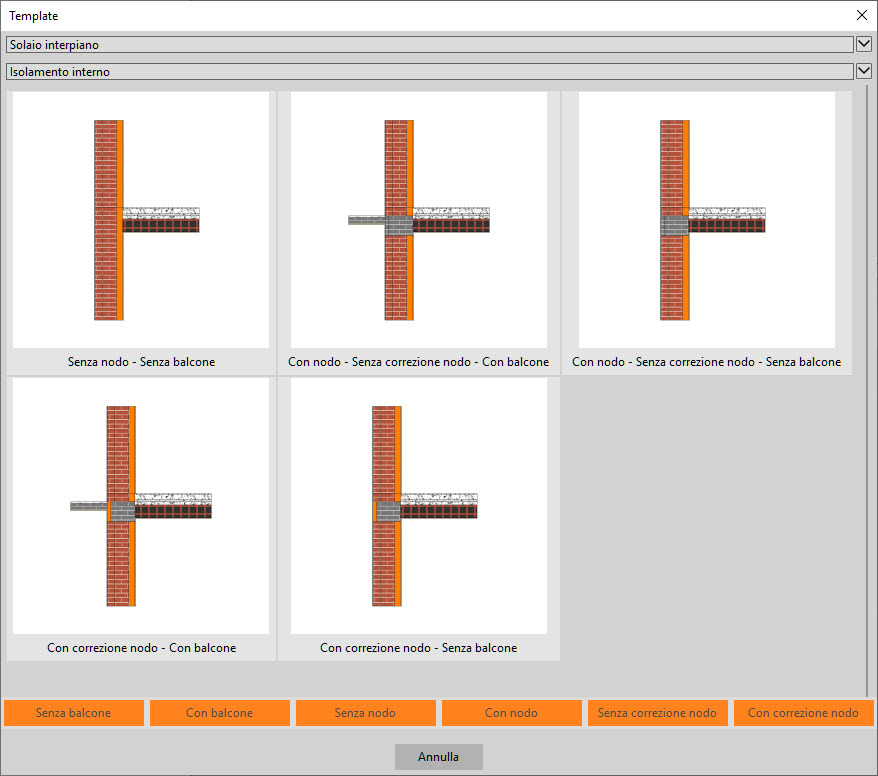
Task: Expand the 'Isolamento interno' dropdown arrow
Action: point(864,71)
